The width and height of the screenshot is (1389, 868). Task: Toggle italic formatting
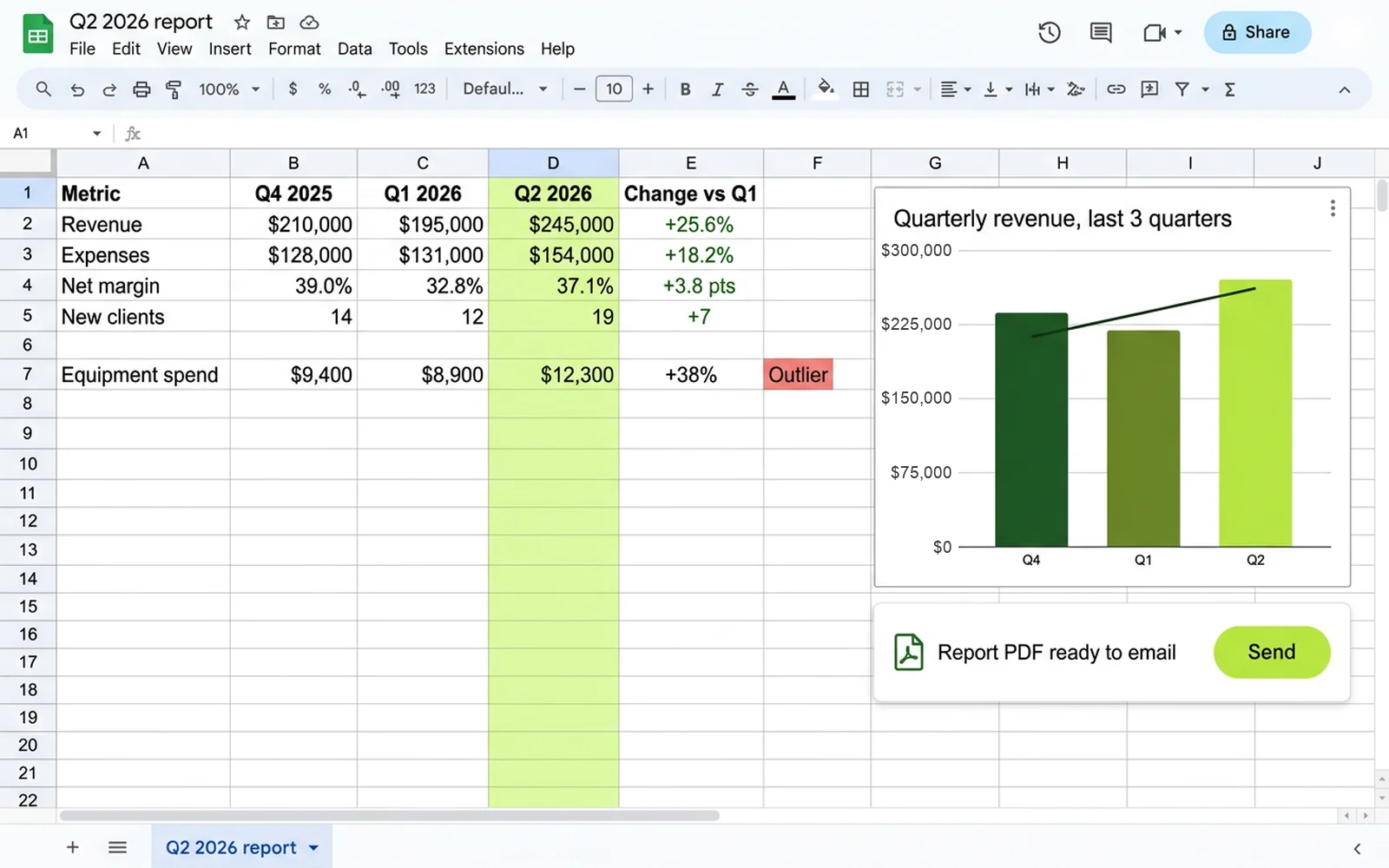tap(717, 89)
